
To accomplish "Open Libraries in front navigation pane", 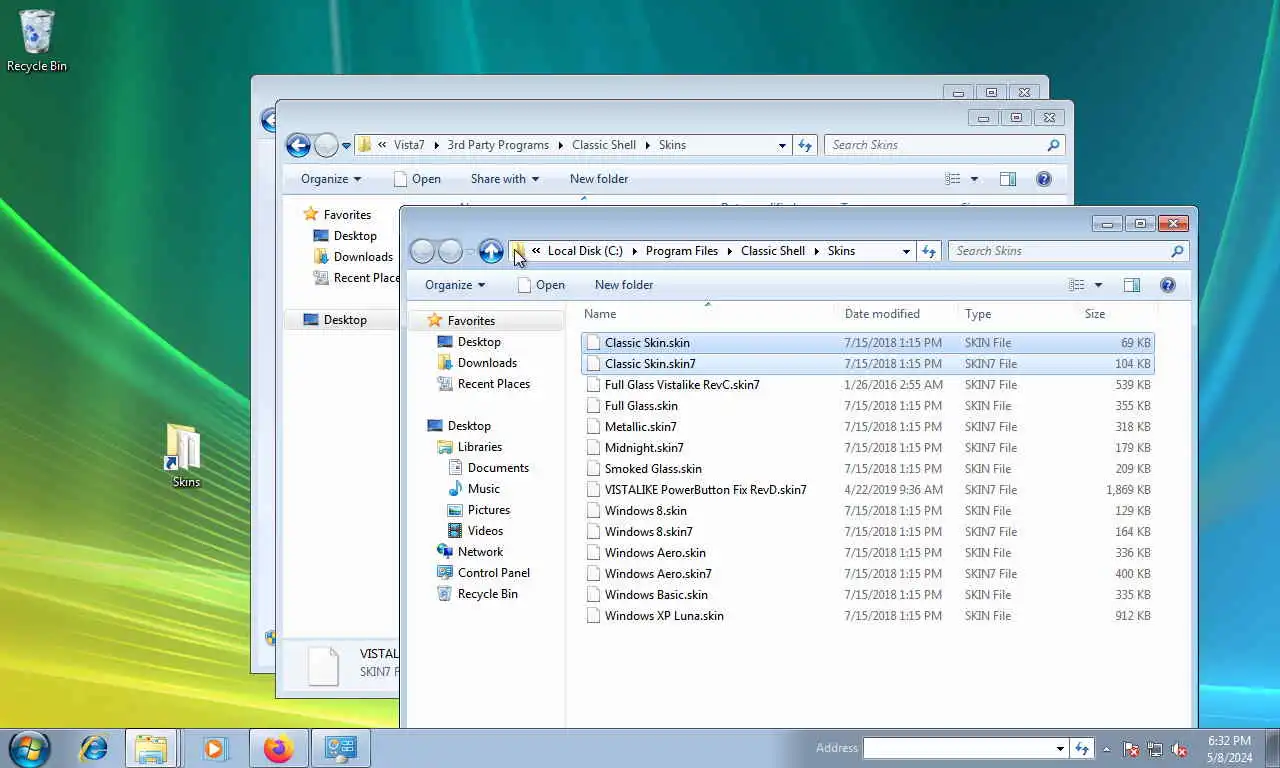I will point(479,447).
